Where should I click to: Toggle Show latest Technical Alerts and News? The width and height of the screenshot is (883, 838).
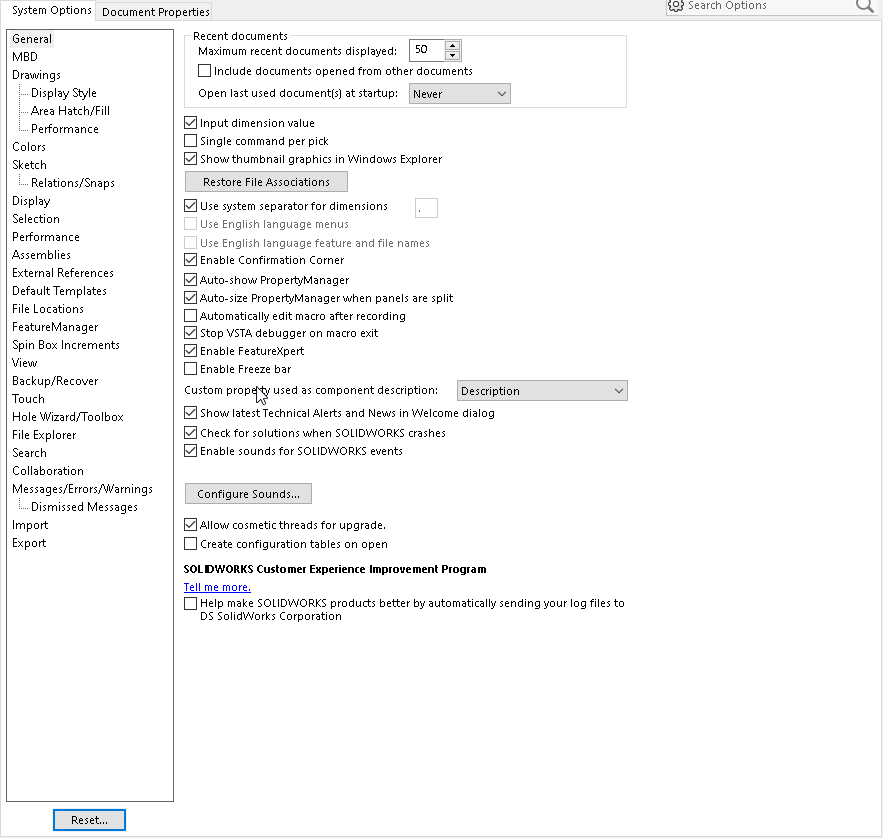pyautogui.click(x=190, y=413)
